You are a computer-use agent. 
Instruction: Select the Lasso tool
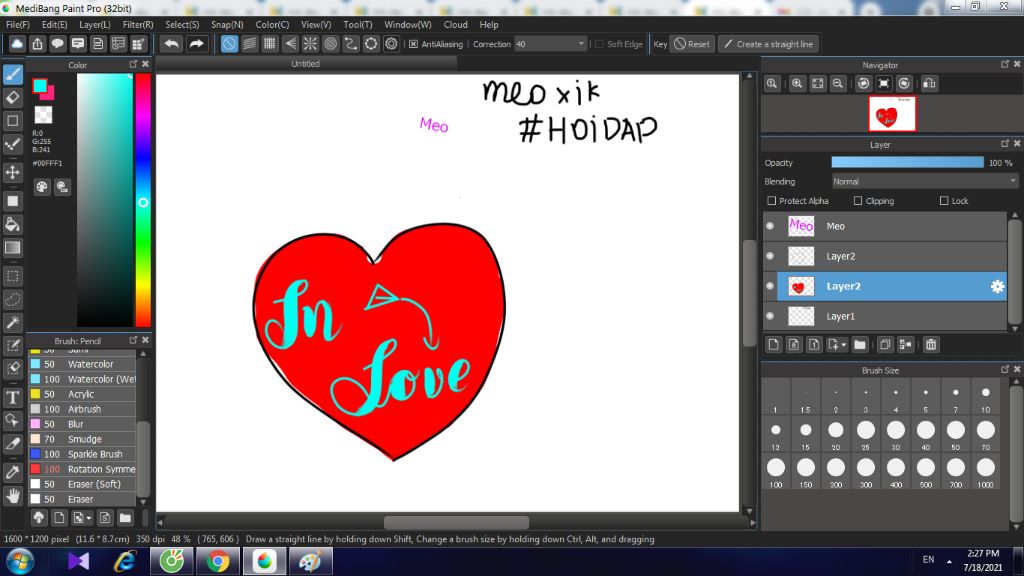(x=12, y=299)
